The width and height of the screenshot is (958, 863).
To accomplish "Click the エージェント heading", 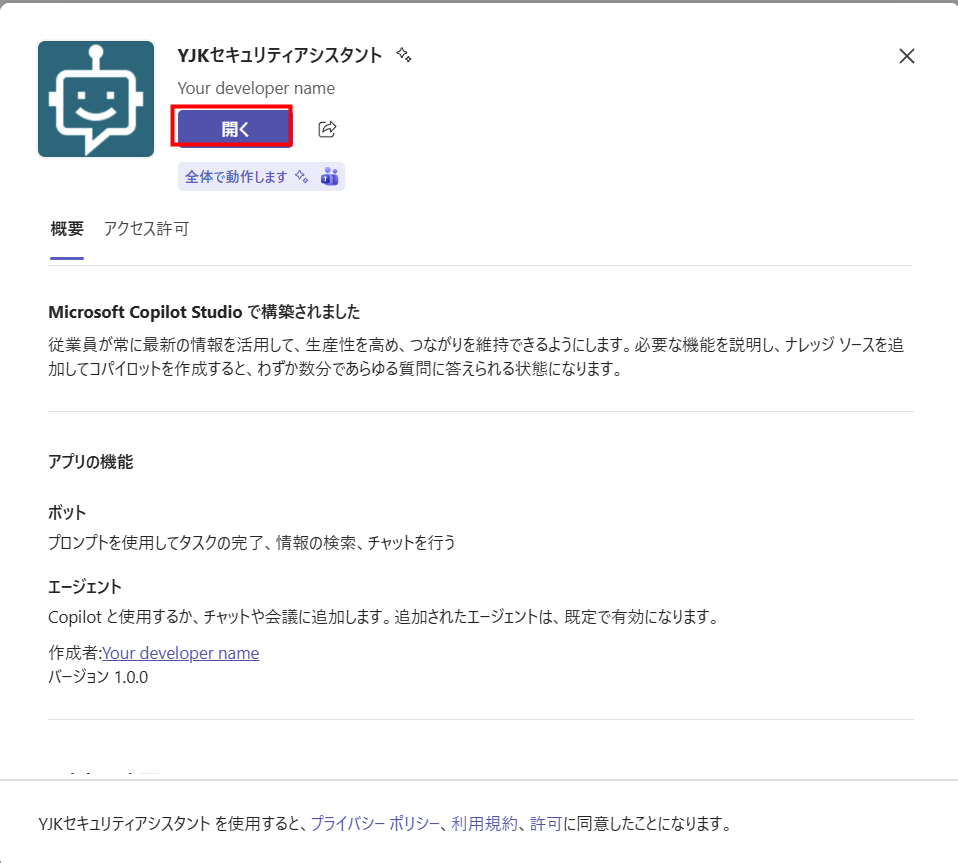I will click(85, 587).
